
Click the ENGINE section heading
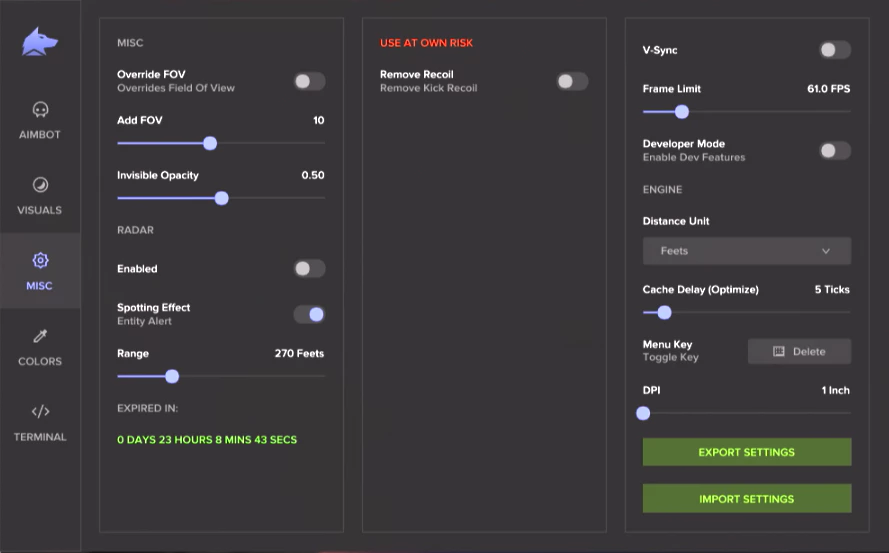[662, 189]
